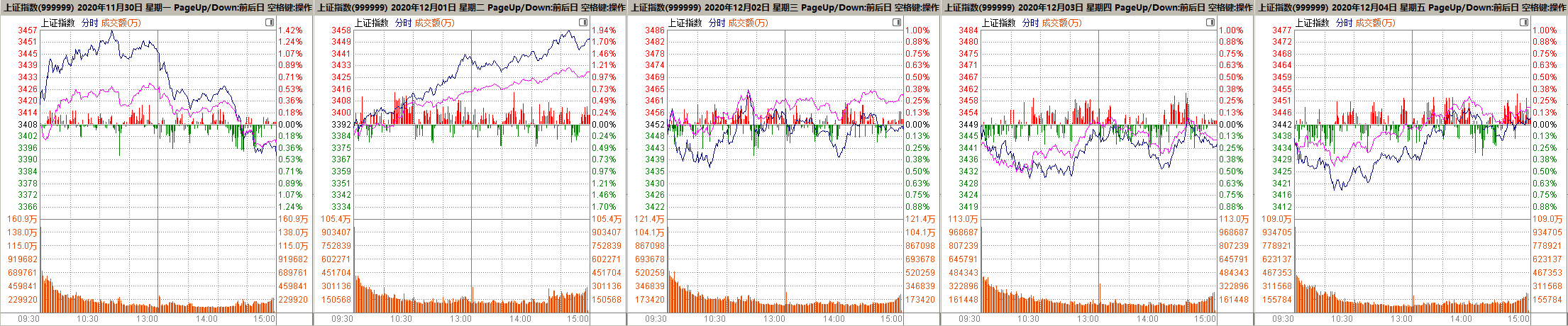Click 上证指数 label in the 12月03日 chart

pos(999,23)
